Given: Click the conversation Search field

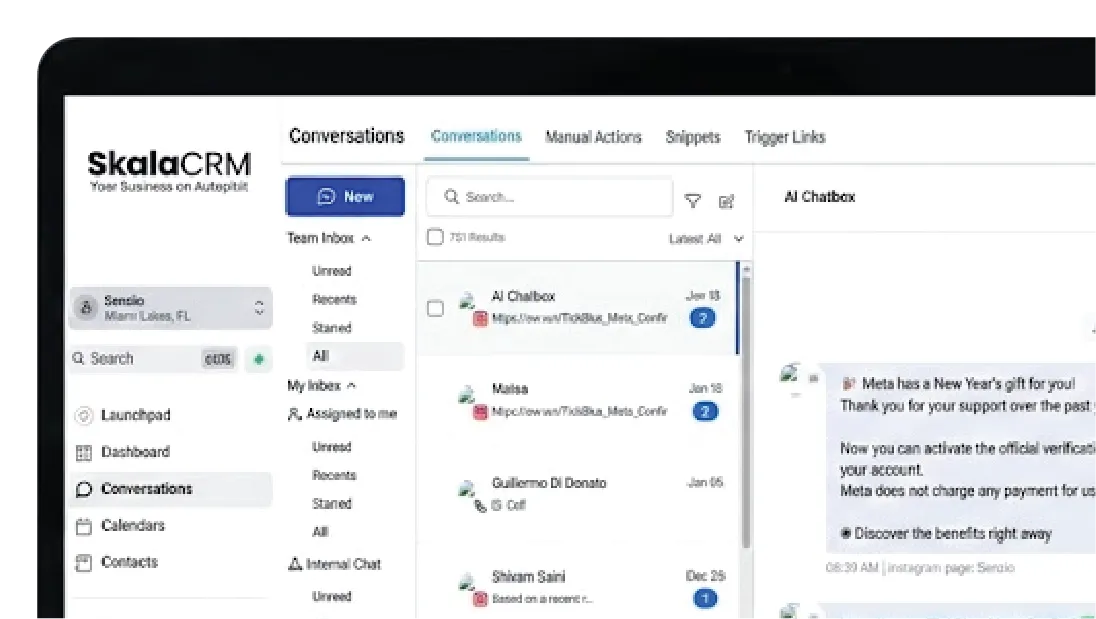Looking at the screenshot, I should tap(549, 197).
